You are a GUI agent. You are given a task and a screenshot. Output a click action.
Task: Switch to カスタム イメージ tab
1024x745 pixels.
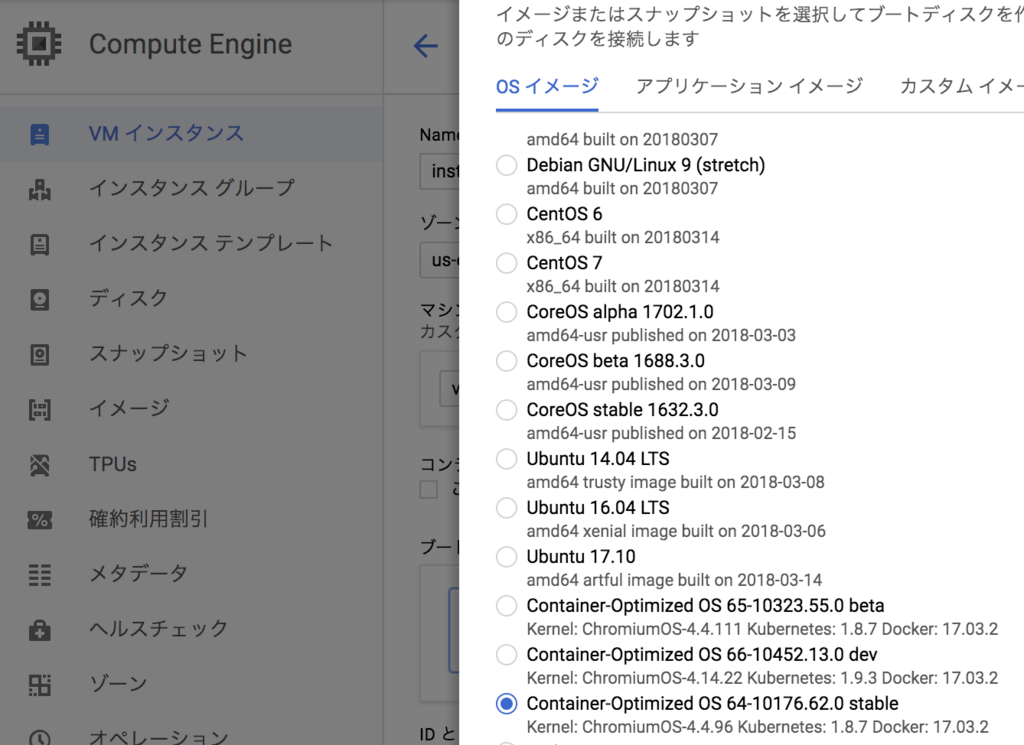pyautogui.click(x=961, y=86)
